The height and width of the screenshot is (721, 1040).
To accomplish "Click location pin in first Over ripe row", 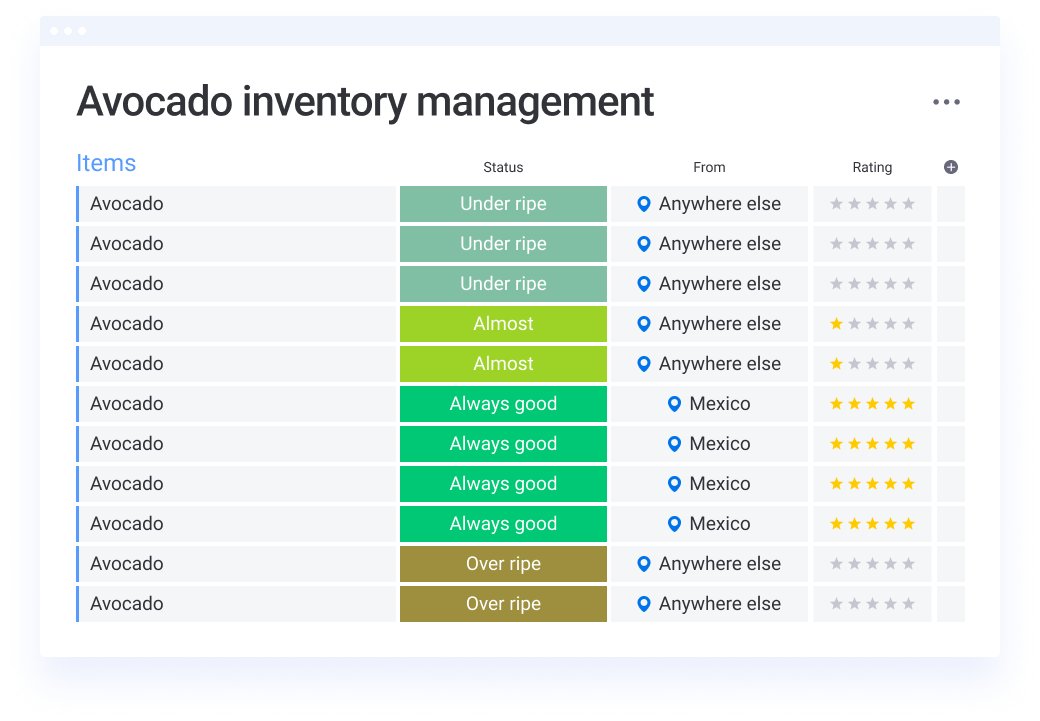I will click(643, 564).
